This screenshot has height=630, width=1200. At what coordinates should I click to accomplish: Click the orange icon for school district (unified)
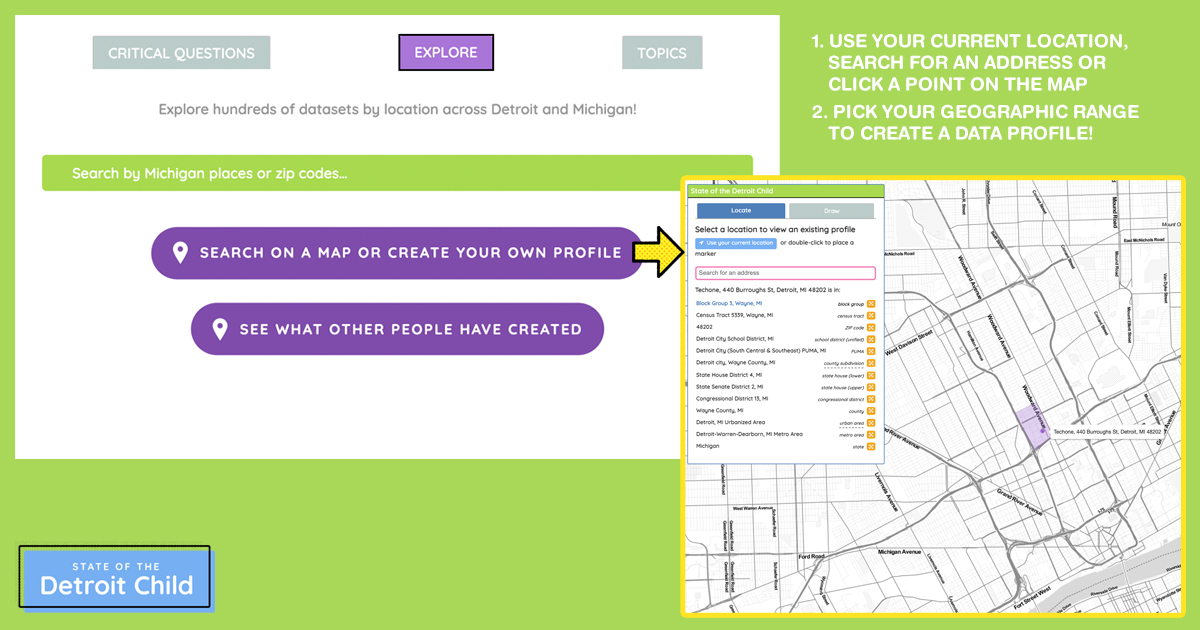click(871, 339)
